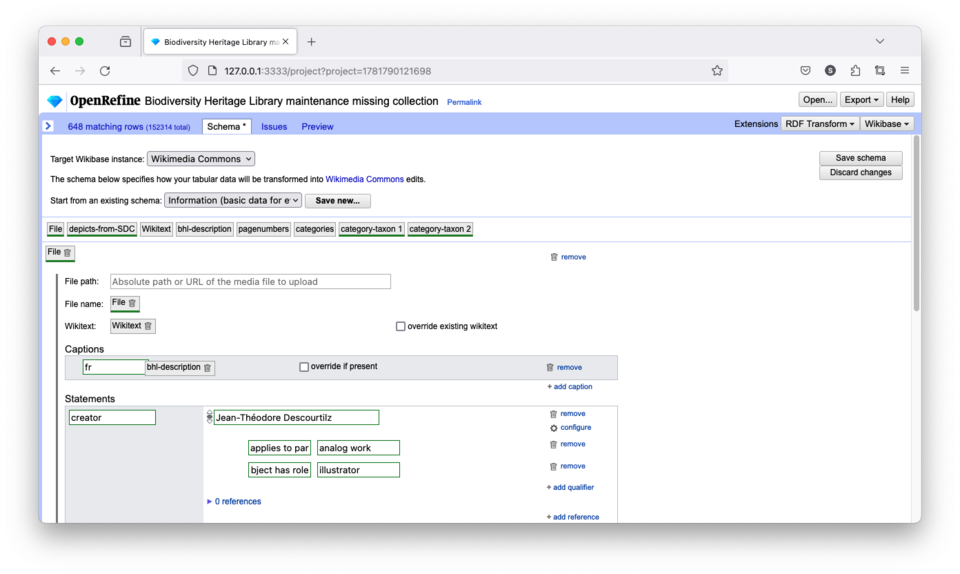
Task: Open the Pocket save icon
Action: click(x=805, y=71)
